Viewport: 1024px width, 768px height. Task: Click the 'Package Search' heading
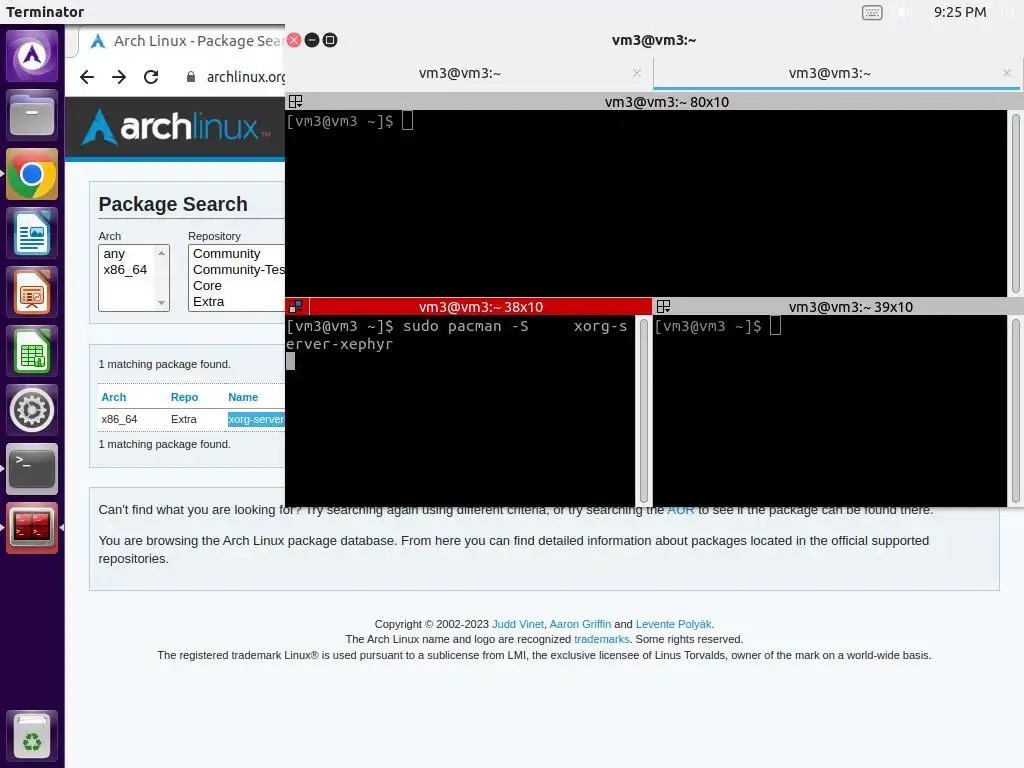[173, 204]
